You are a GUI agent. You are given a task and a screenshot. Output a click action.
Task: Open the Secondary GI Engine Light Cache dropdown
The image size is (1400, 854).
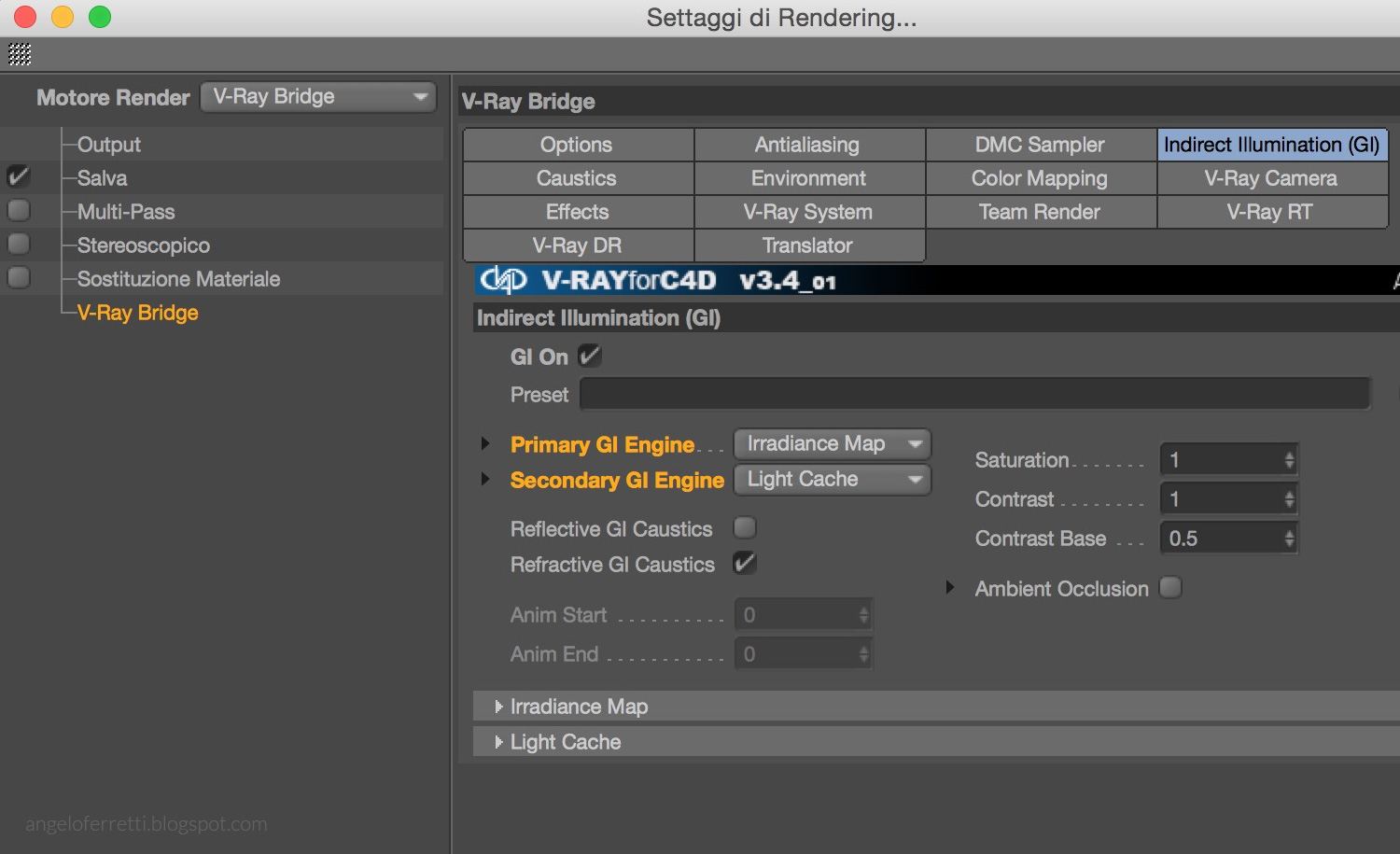[833, 479]
